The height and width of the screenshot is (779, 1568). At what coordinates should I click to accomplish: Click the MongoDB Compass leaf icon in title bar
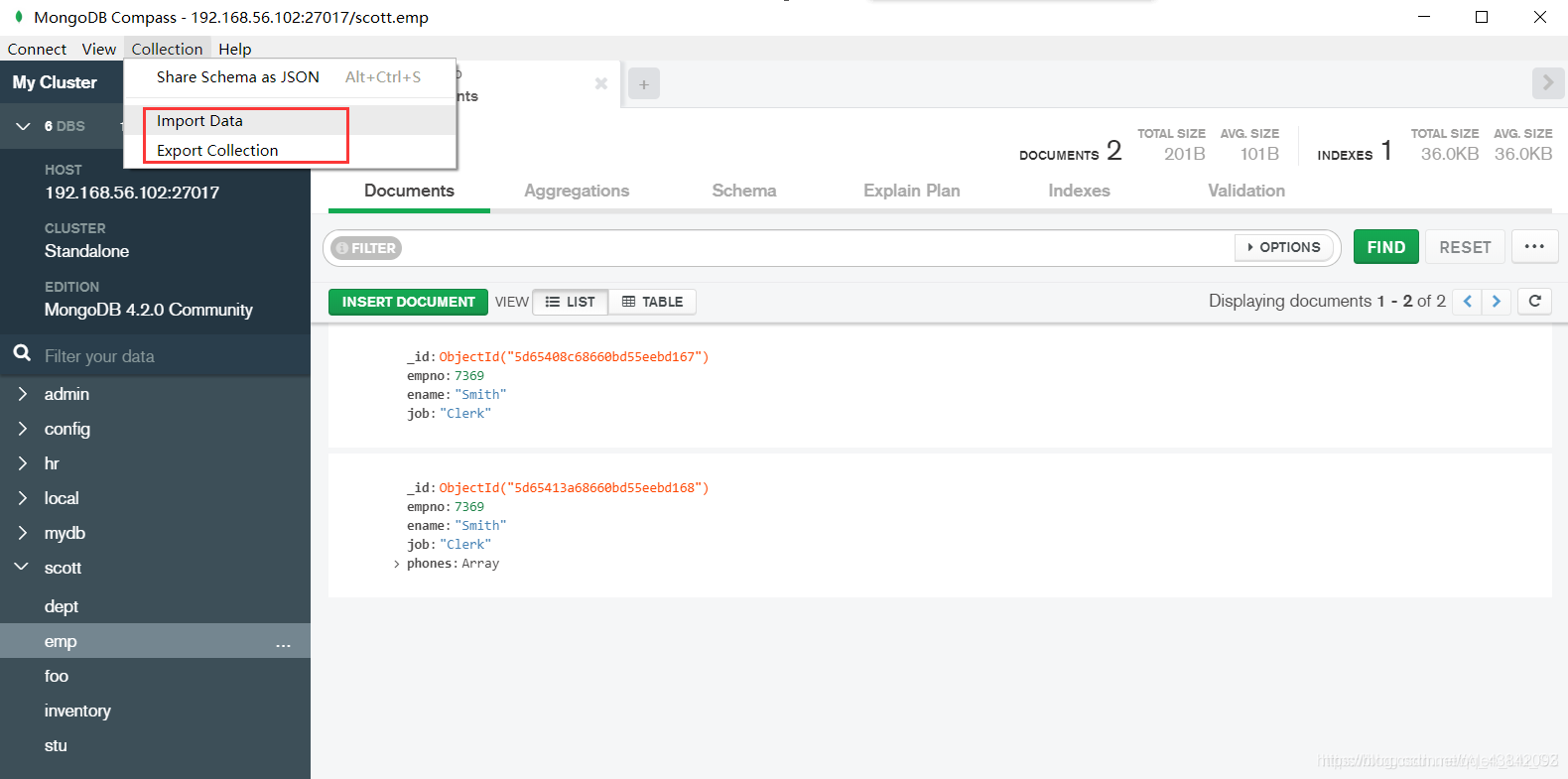click(x=18, y=17)
